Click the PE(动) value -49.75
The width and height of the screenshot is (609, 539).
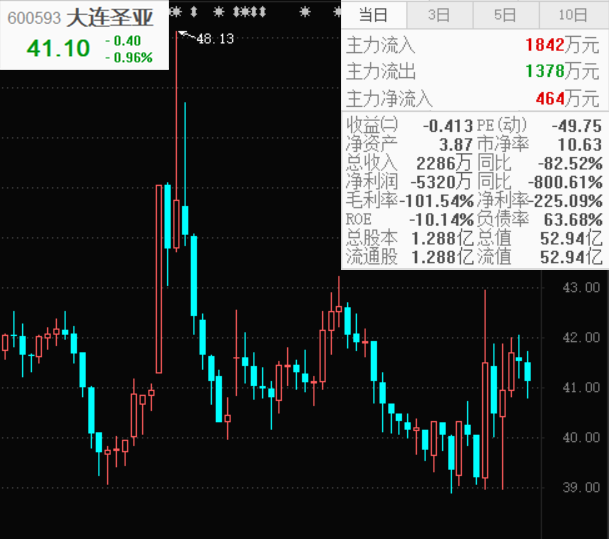[x=577, y=126]
